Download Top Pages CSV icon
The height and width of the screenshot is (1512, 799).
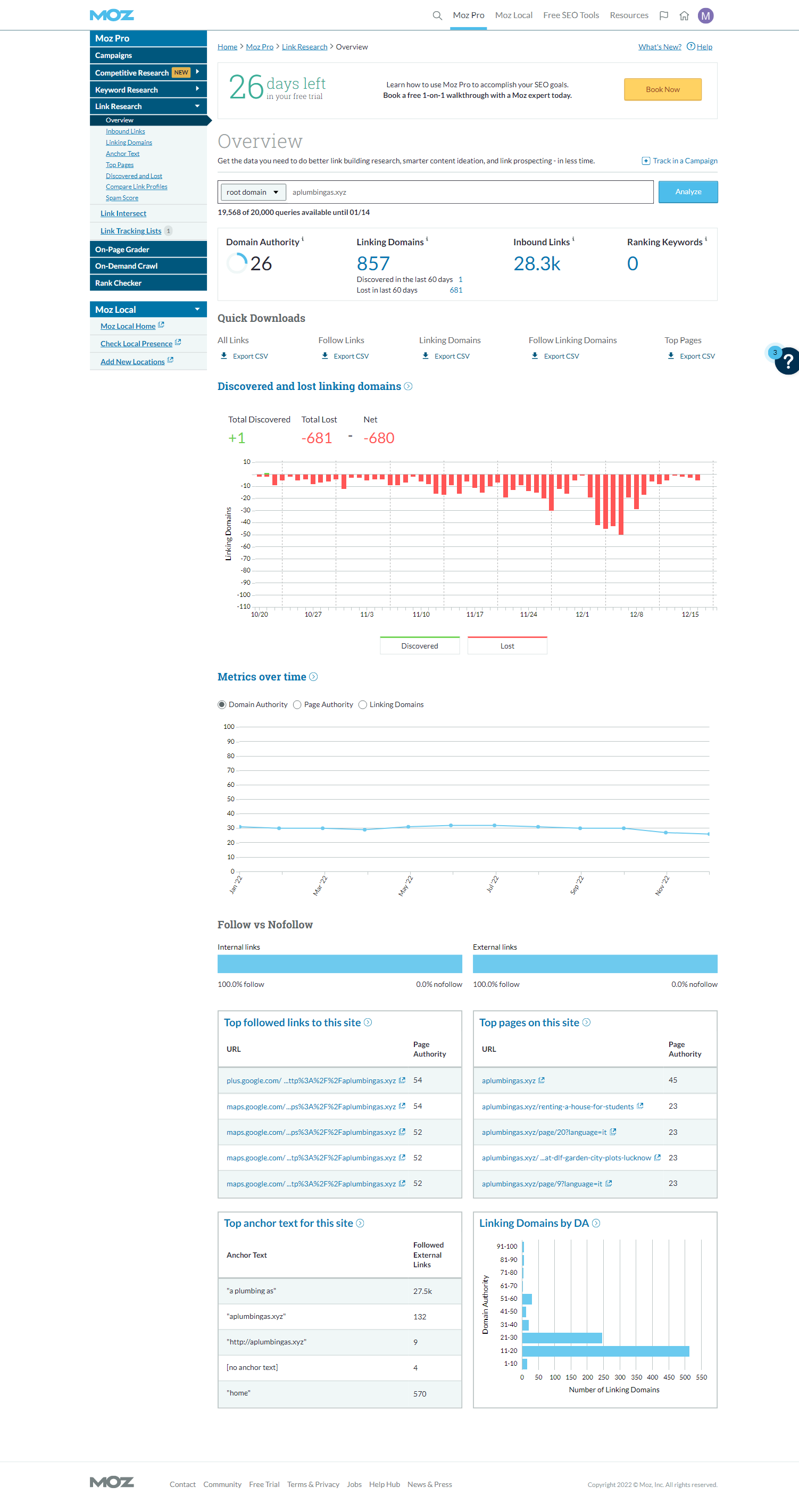[x=671, y=356]
